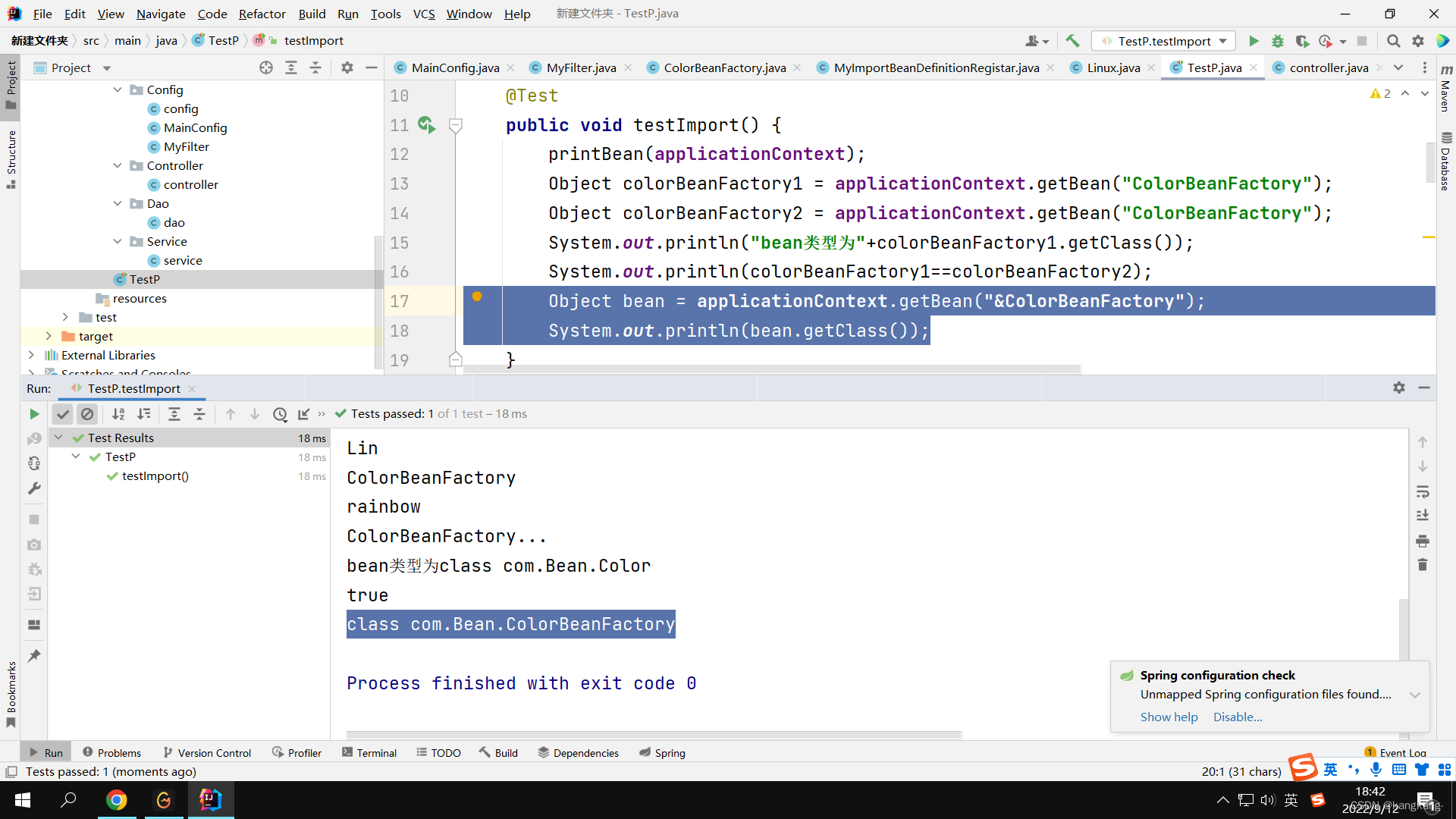
Task: Click the Rerun test icon in the Run panel
Action: [34, 414]
